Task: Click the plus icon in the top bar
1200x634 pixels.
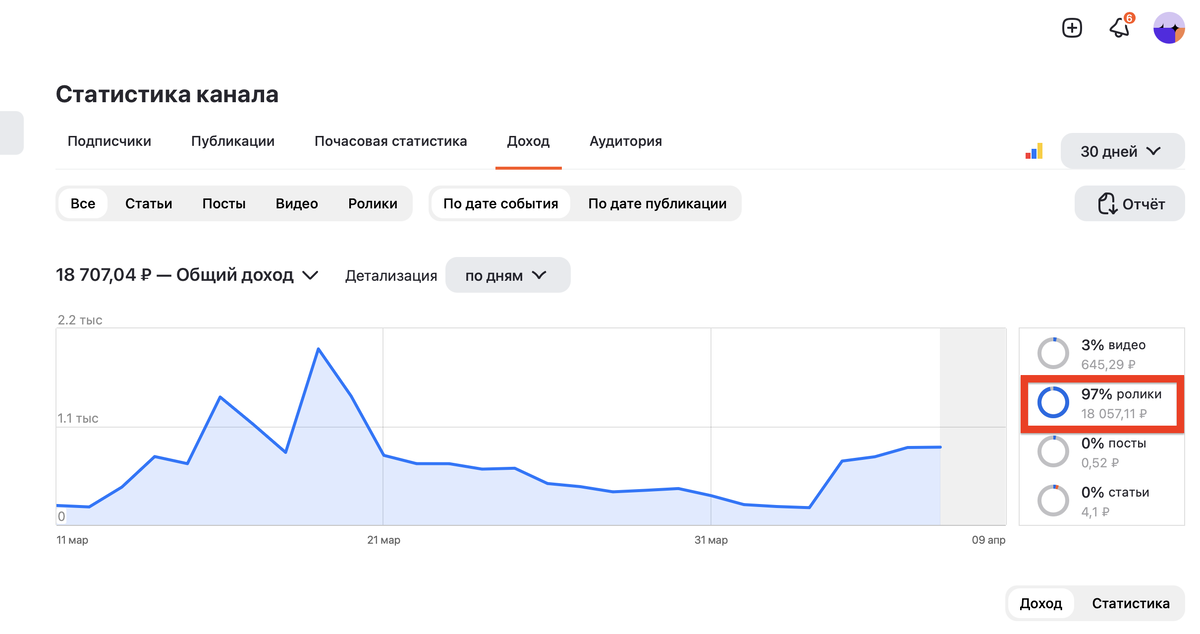Action: (1071, 28)
